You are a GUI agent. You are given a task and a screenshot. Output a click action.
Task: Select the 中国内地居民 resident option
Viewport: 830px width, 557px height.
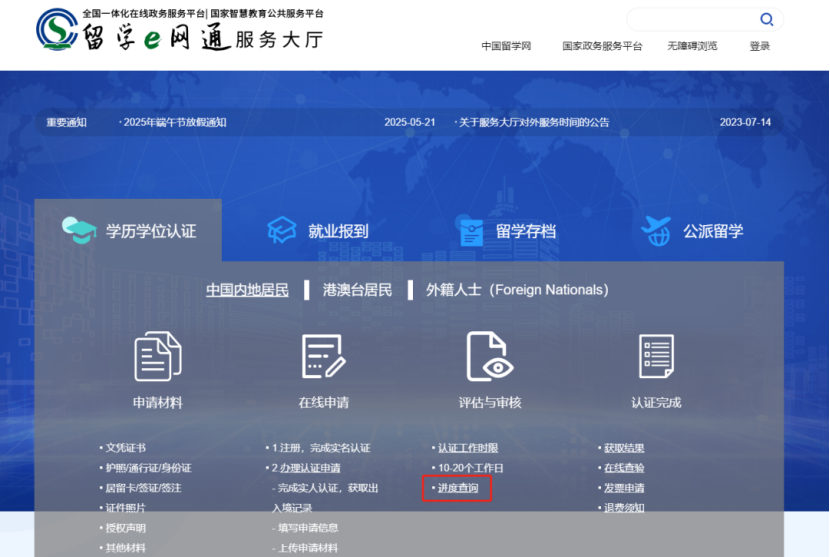coord(247,290)
